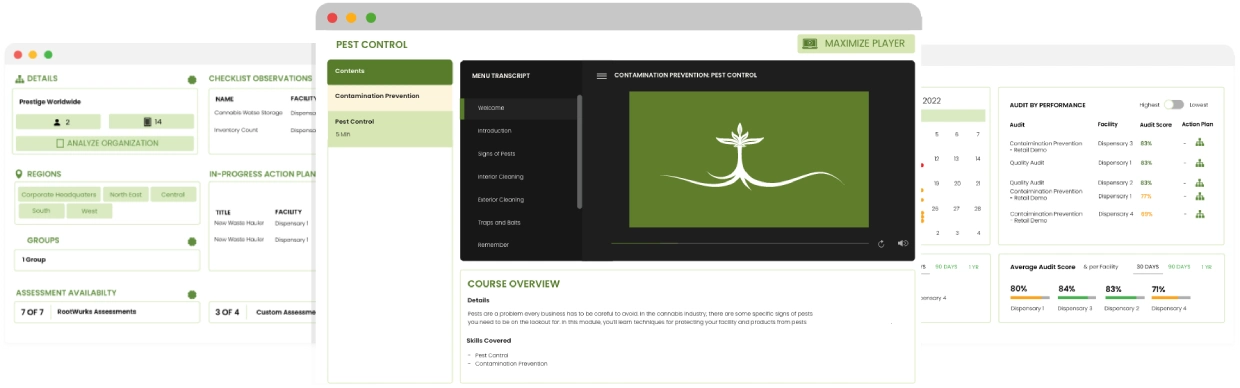Select the North East region chip
Screen dimensions: 1240x388
[x=126, y=194]
